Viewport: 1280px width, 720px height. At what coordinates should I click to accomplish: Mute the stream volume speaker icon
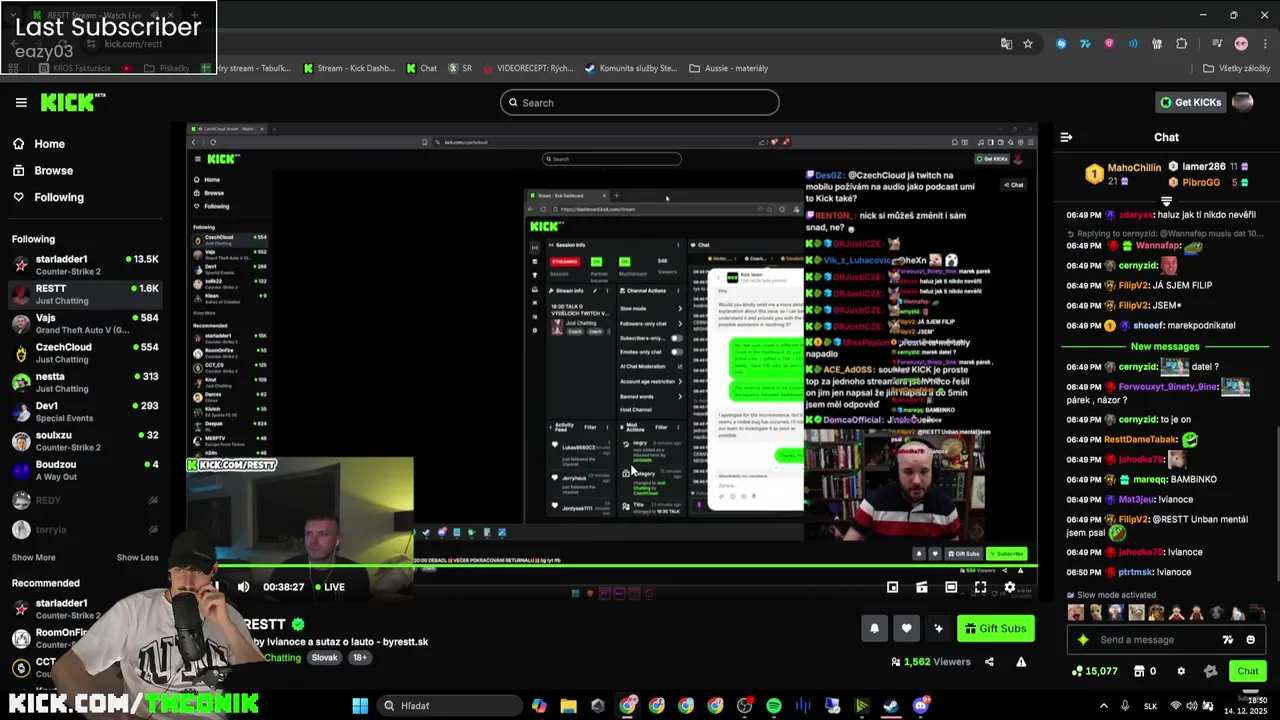point(243,587)
